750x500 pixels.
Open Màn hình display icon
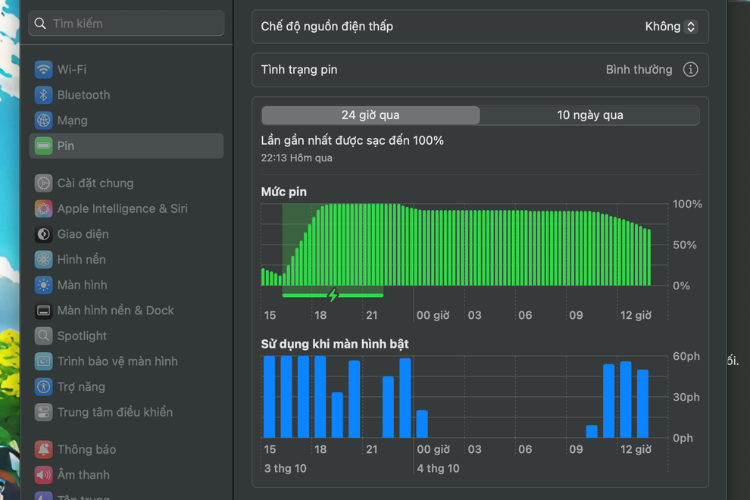[44, 285]
